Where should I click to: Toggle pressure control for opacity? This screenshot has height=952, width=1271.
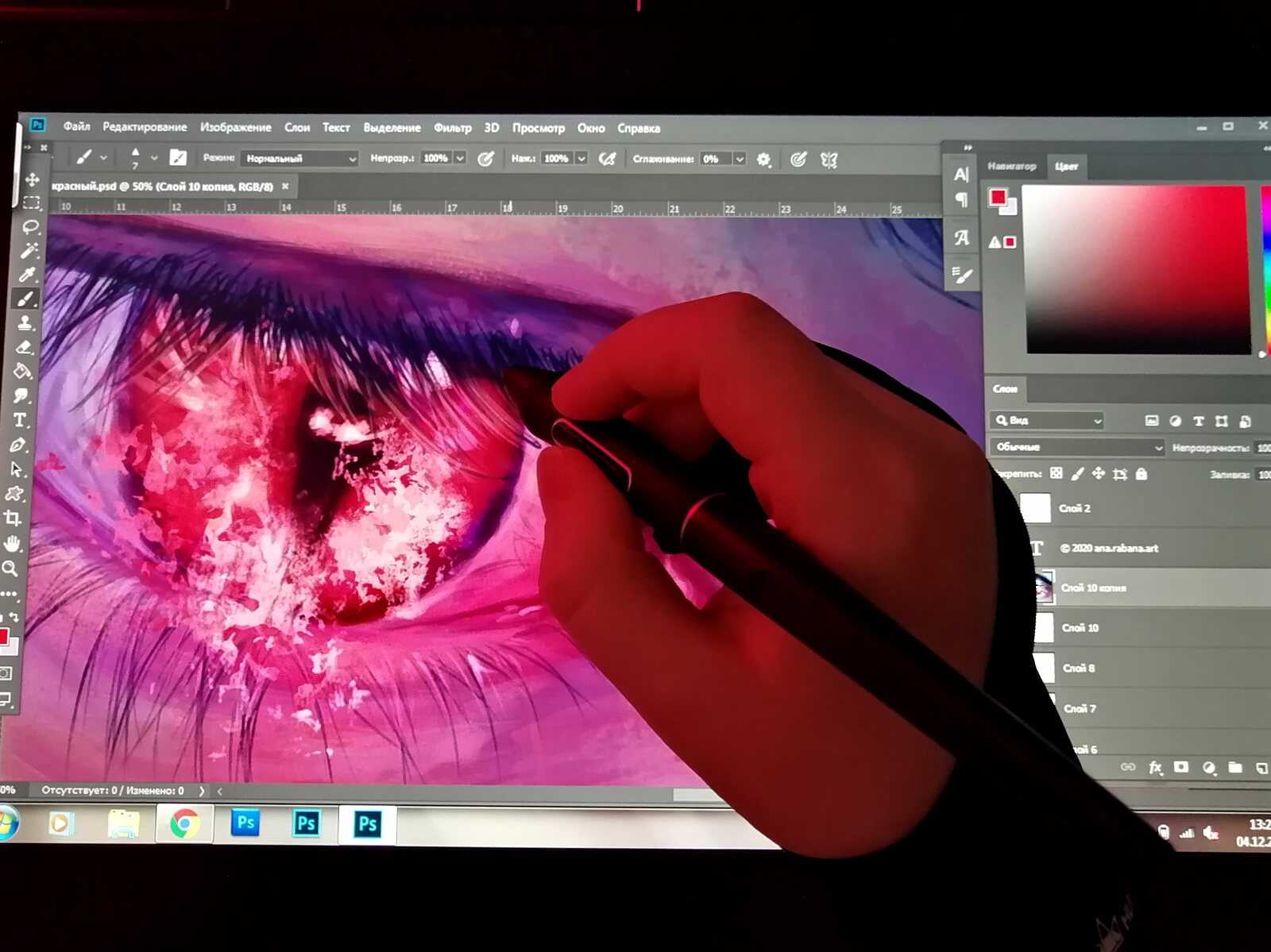485,159
